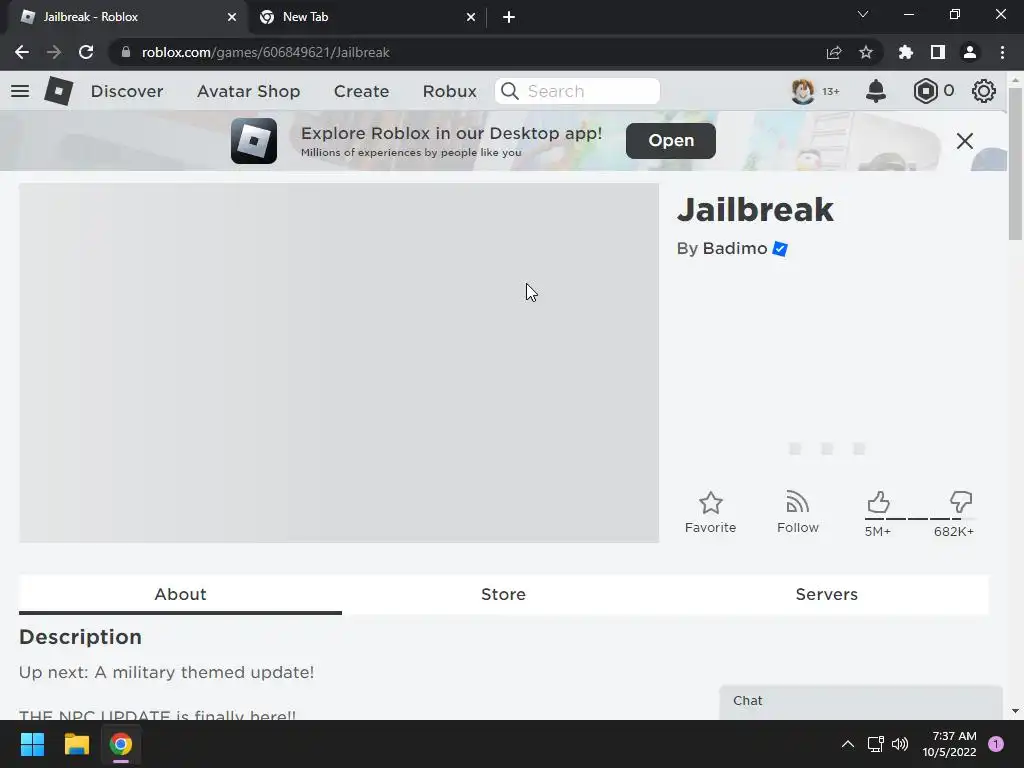Click the Roblox logo home icon
The image size is (1024, 768).
pos(59,91)
